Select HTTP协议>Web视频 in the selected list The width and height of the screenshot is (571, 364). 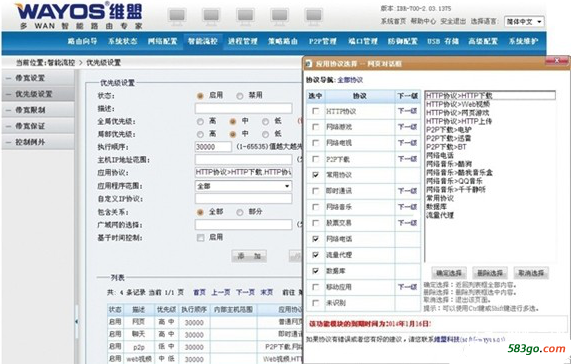click(x=458, y=104)
